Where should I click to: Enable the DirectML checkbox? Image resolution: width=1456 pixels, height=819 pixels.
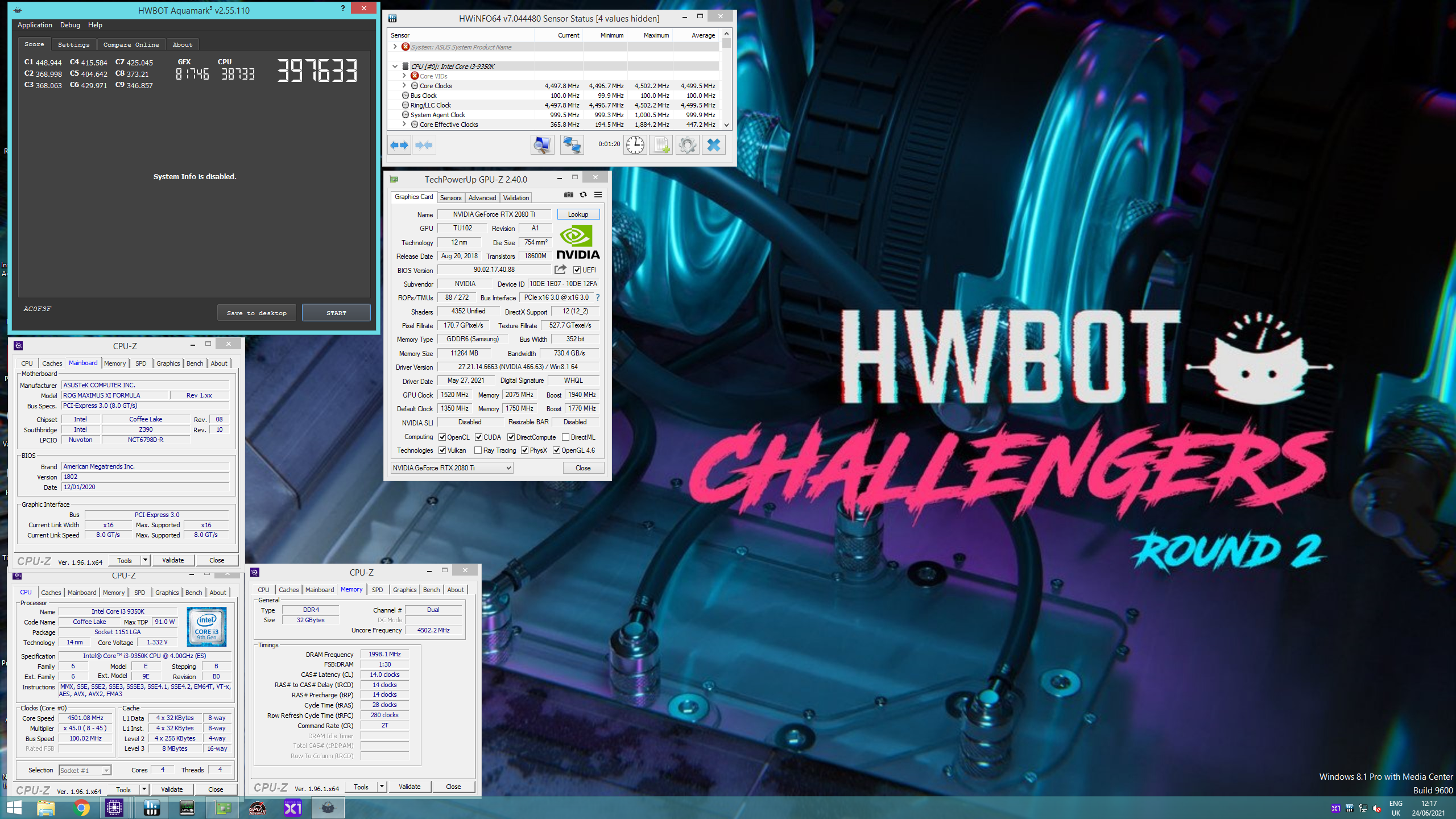(x=565, y=437)
